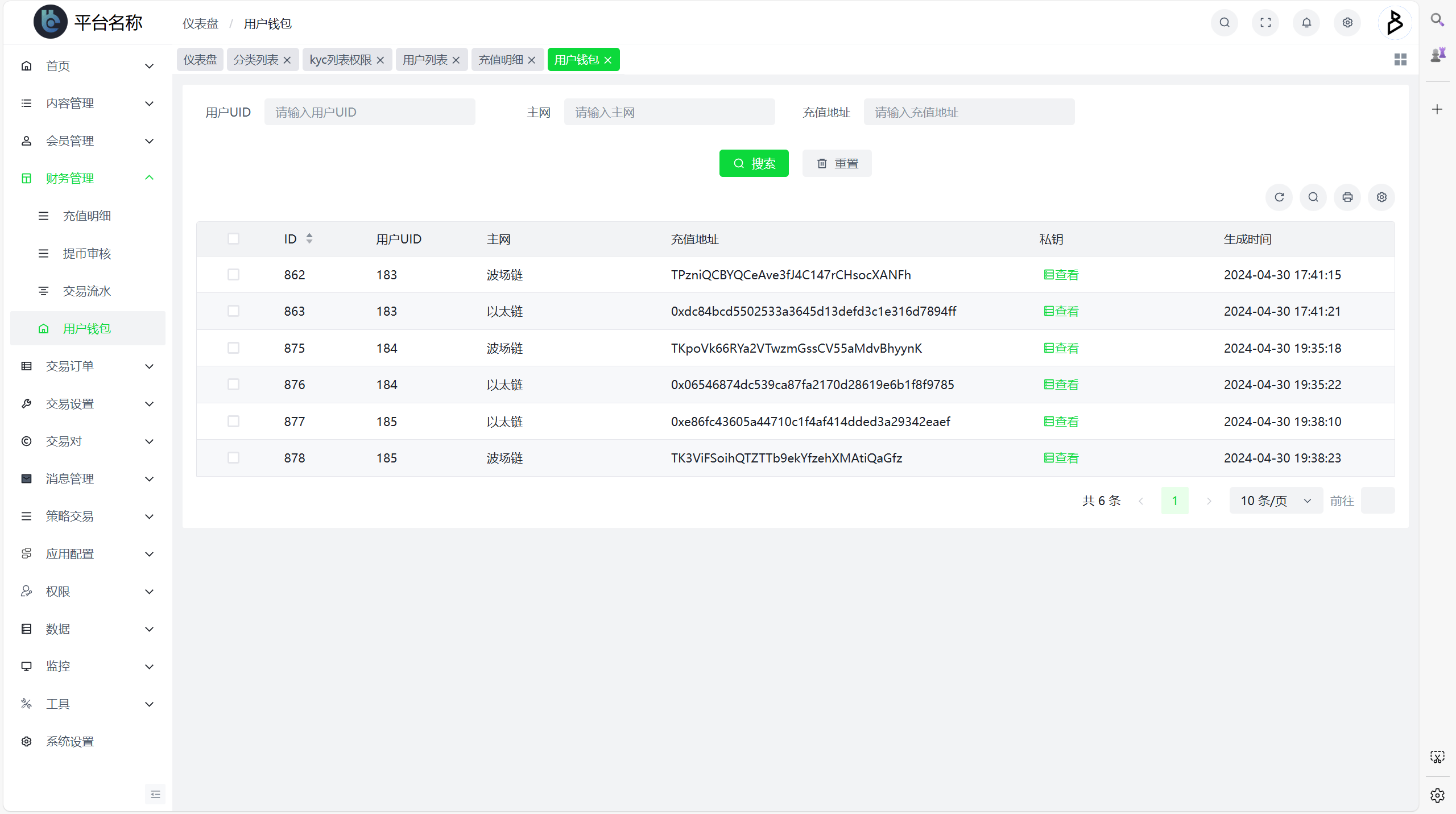Check the select-all header checkbox

[233, 238]
